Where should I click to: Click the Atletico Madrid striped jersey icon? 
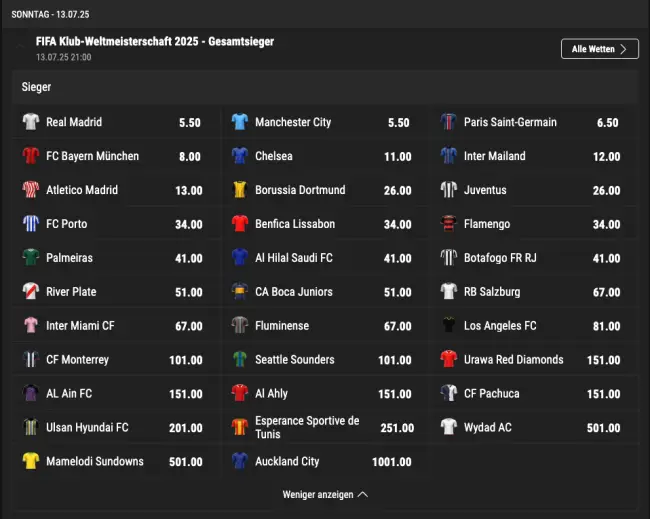coord(31,190)
